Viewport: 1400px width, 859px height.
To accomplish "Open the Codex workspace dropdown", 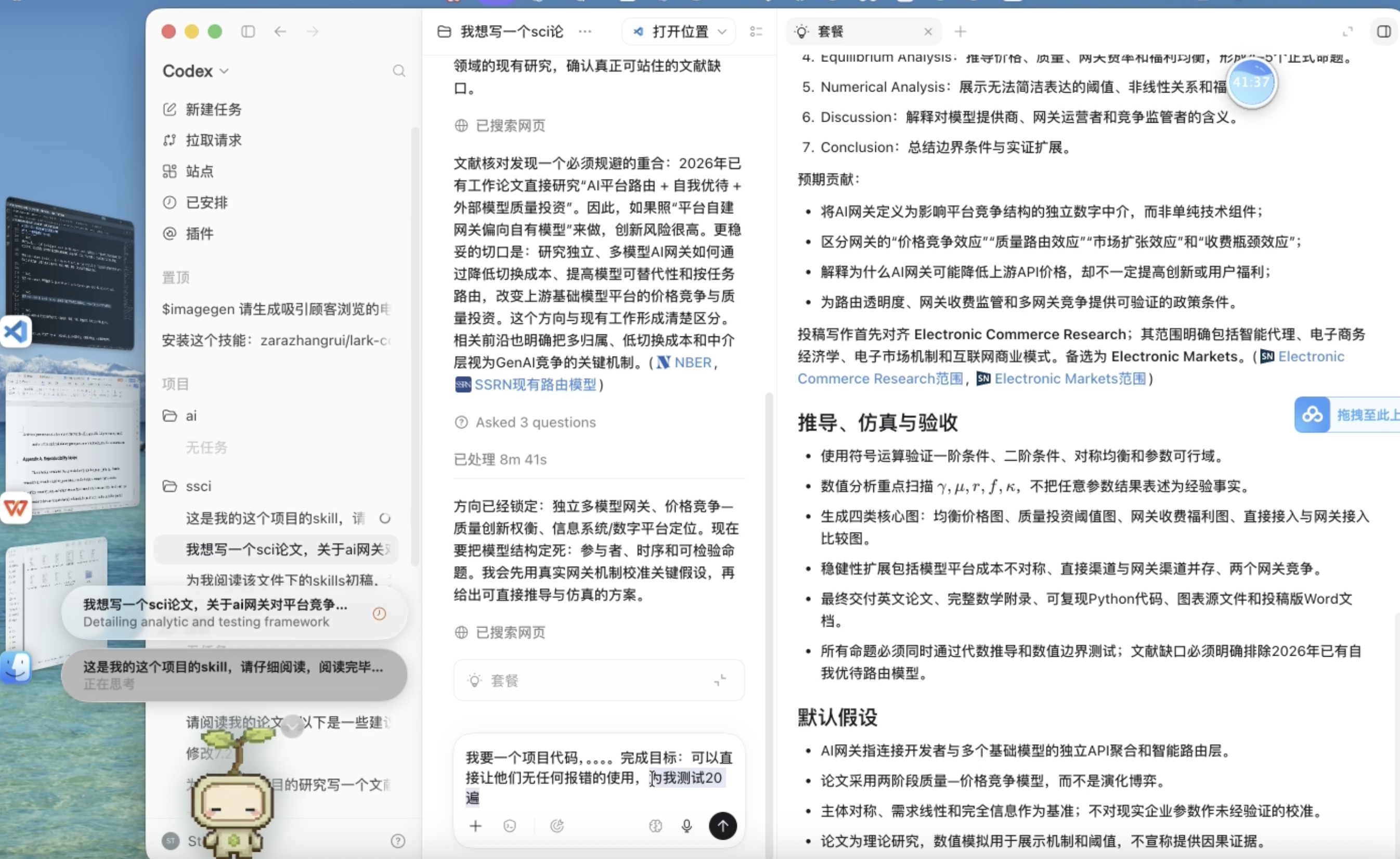I will (196, 71).
